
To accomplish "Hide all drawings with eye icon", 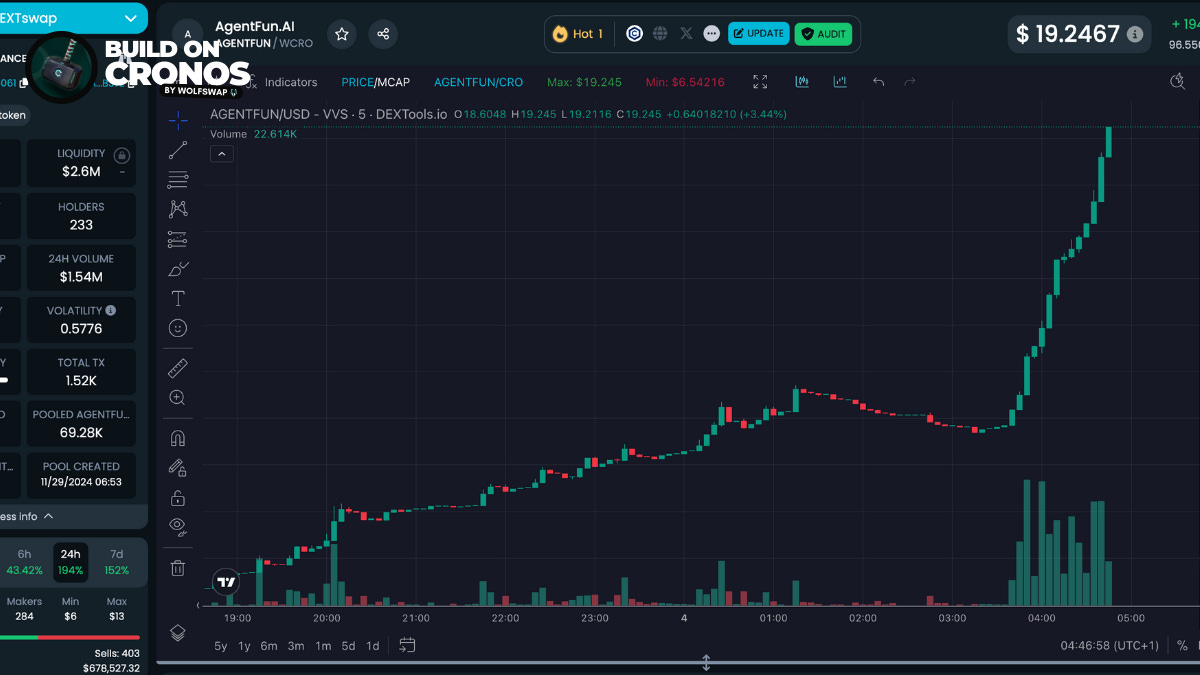I will pos(178,526).
